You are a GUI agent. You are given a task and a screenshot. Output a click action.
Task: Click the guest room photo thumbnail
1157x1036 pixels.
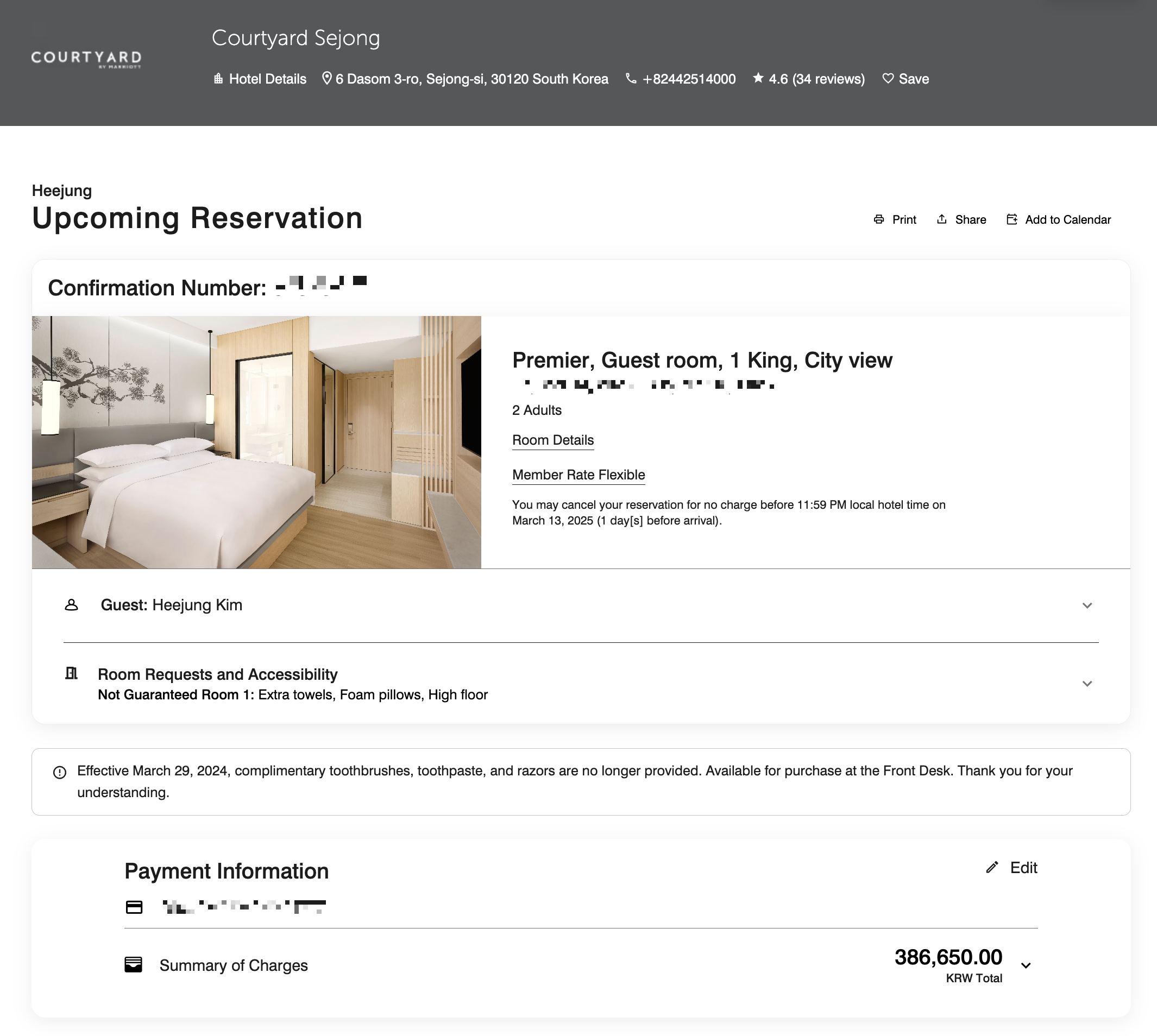click(x=256, y=443)
